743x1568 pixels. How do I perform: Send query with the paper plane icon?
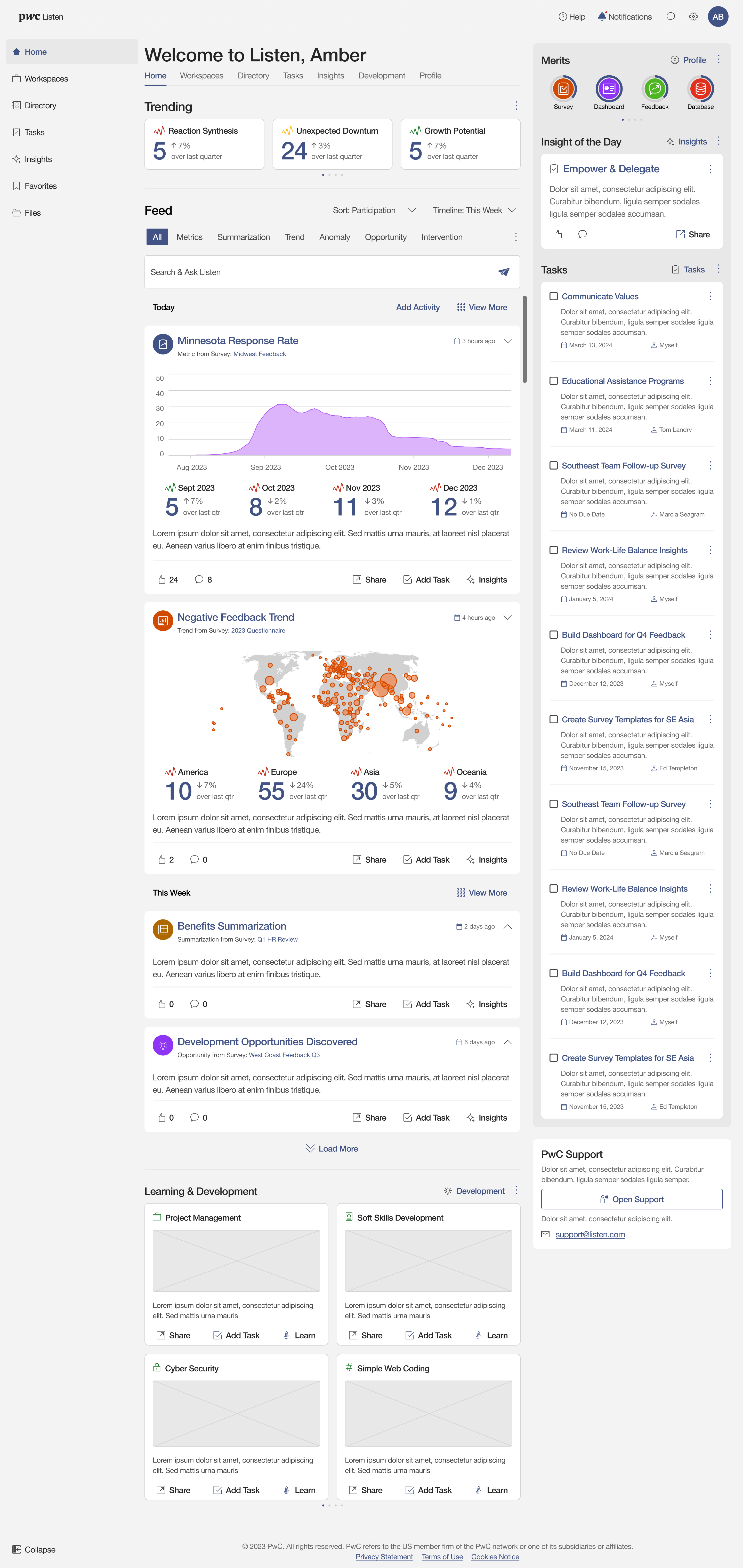(x=503, y=272)
